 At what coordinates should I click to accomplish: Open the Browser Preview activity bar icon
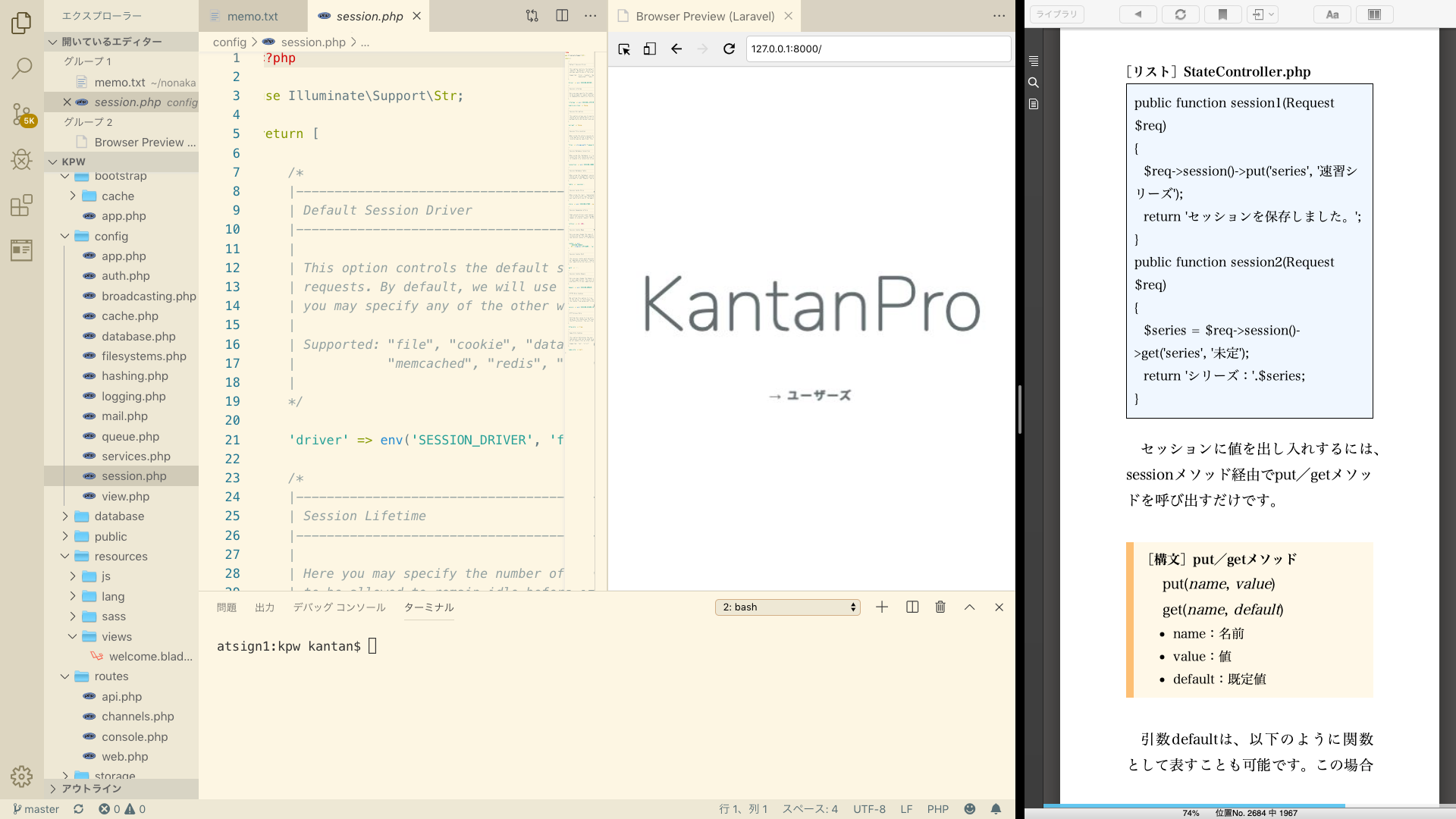click(x=21, y=249)
